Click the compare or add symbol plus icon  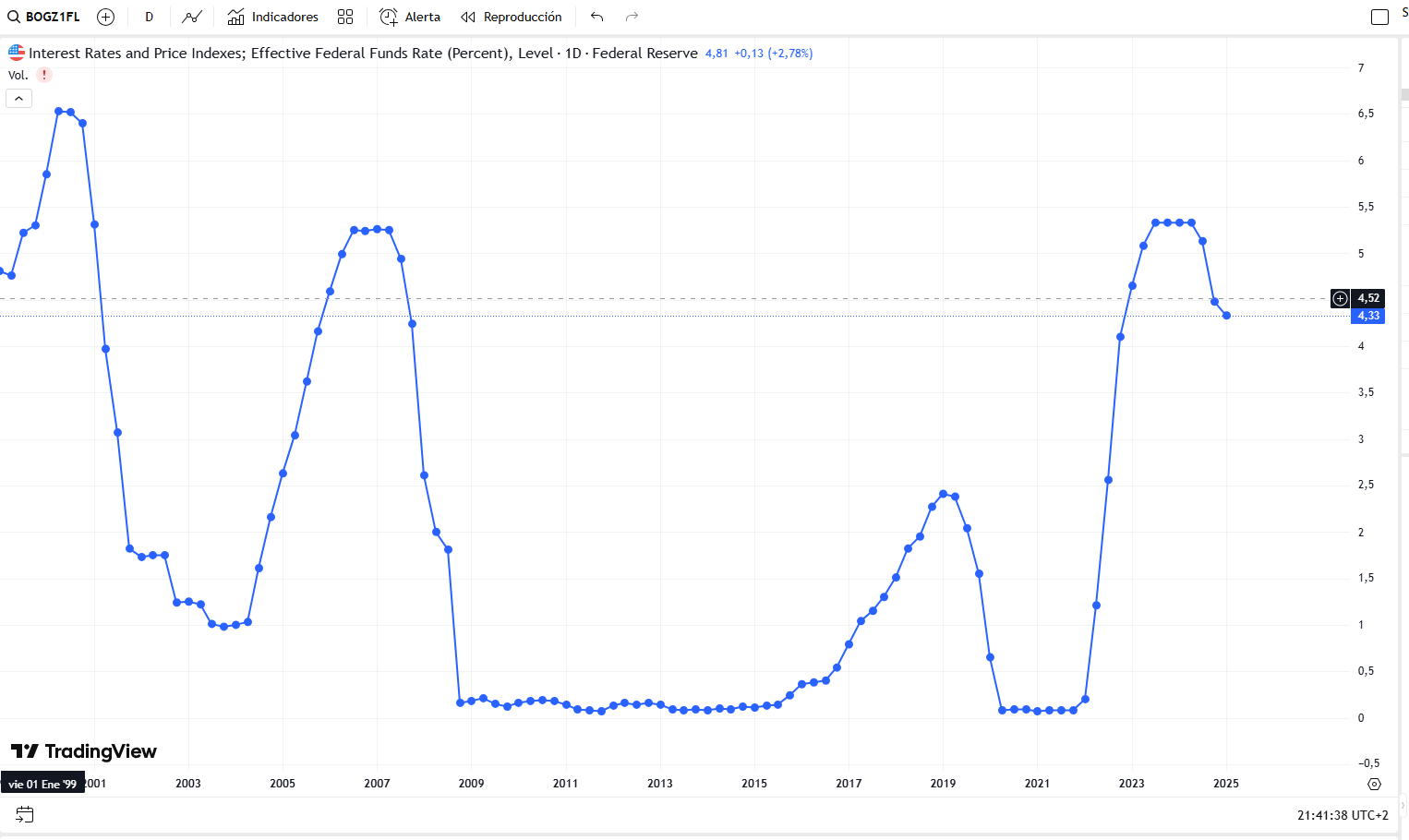106,17
